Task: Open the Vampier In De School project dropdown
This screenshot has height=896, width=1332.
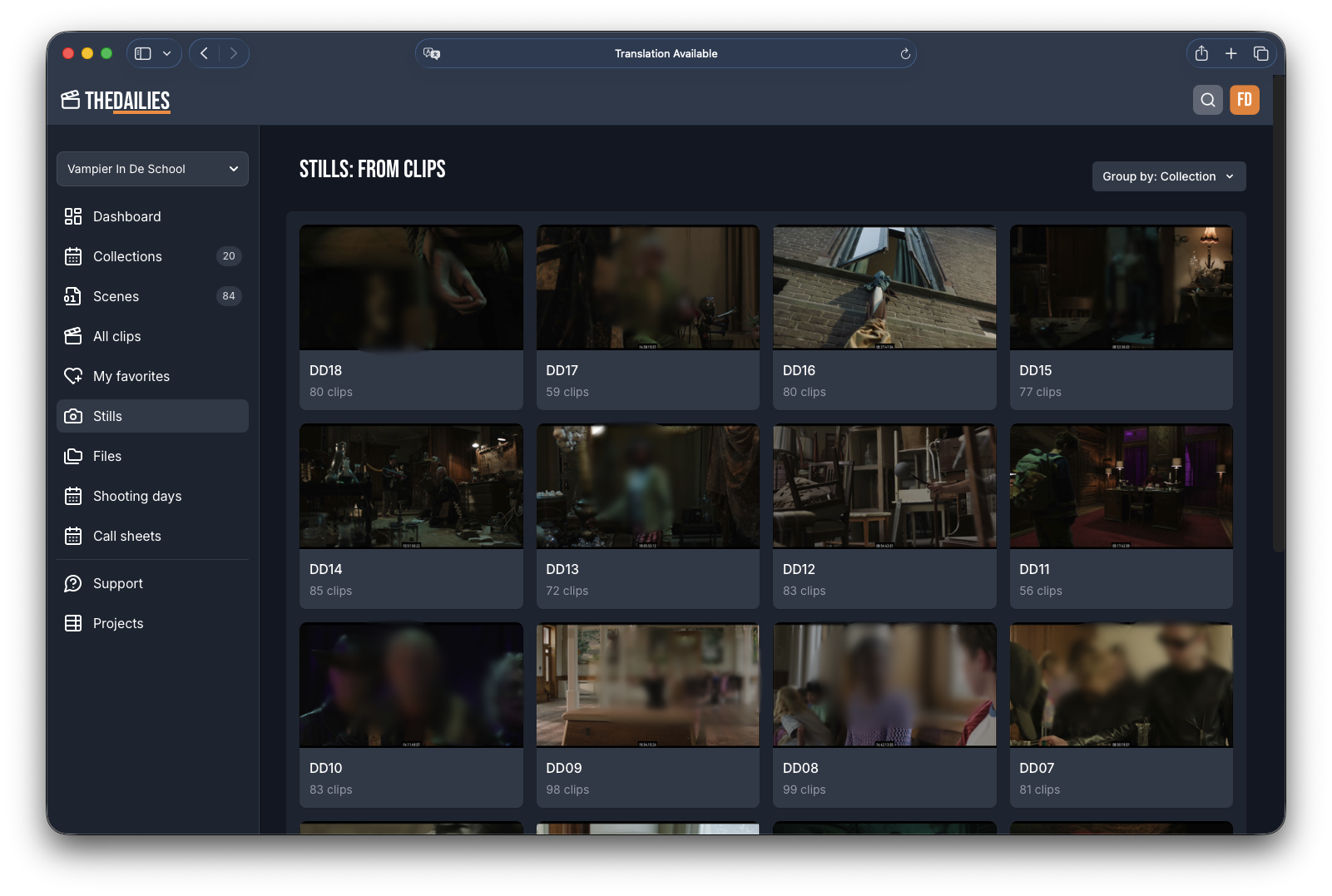Action: 152,169
